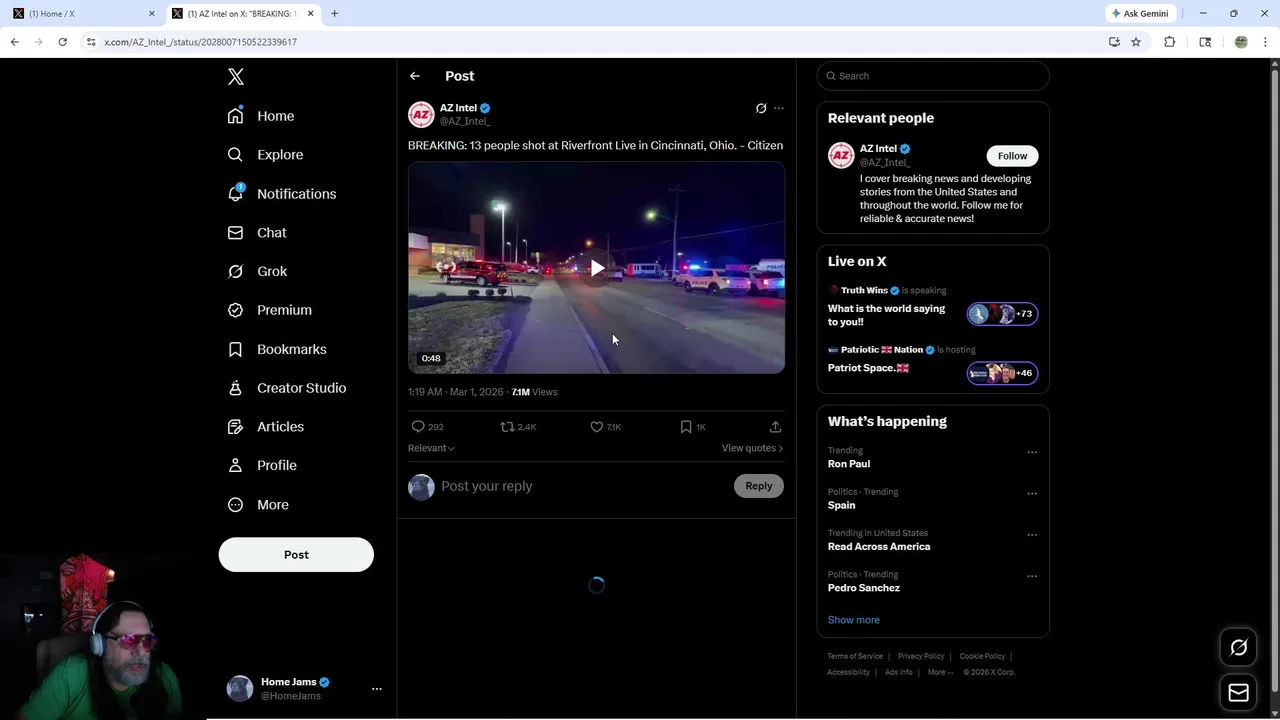Open AZ Intel name in Relevant people
1280x720 pixels.
click(878, 149)
